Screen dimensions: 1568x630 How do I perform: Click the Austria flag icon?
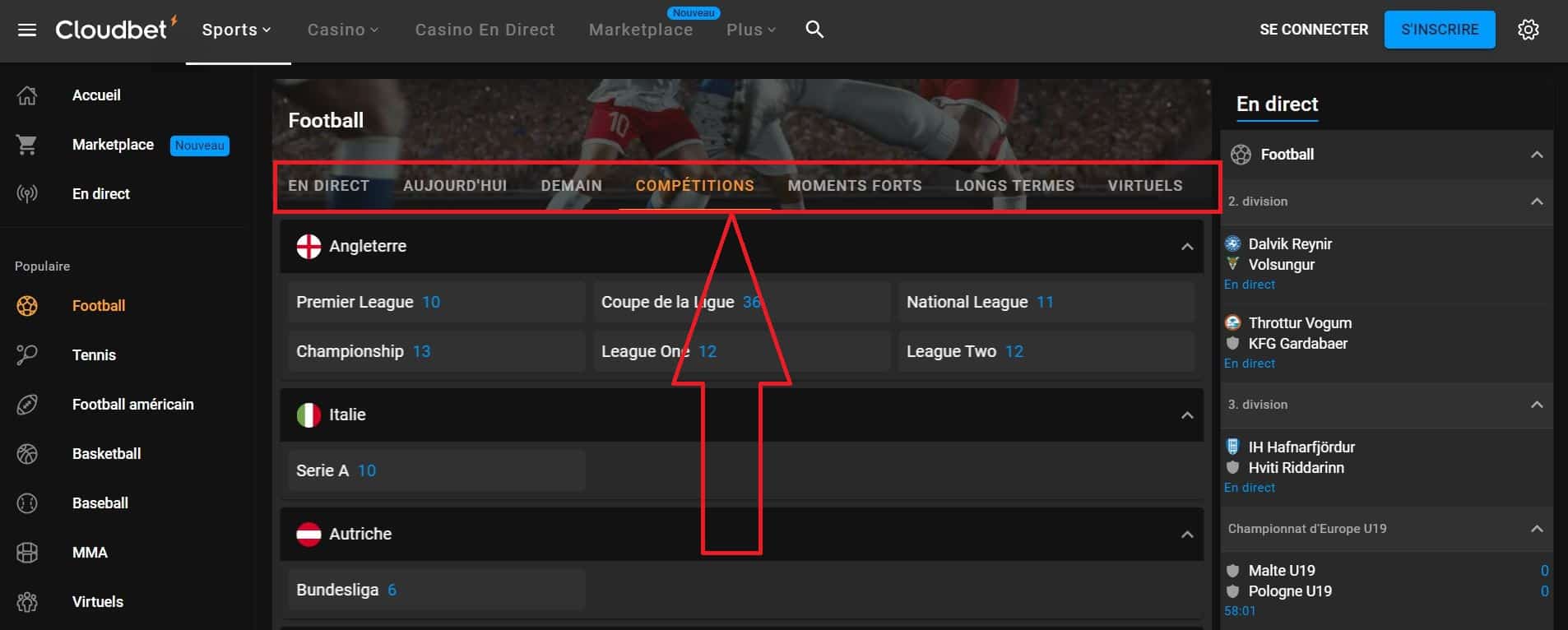pos(308,534)
